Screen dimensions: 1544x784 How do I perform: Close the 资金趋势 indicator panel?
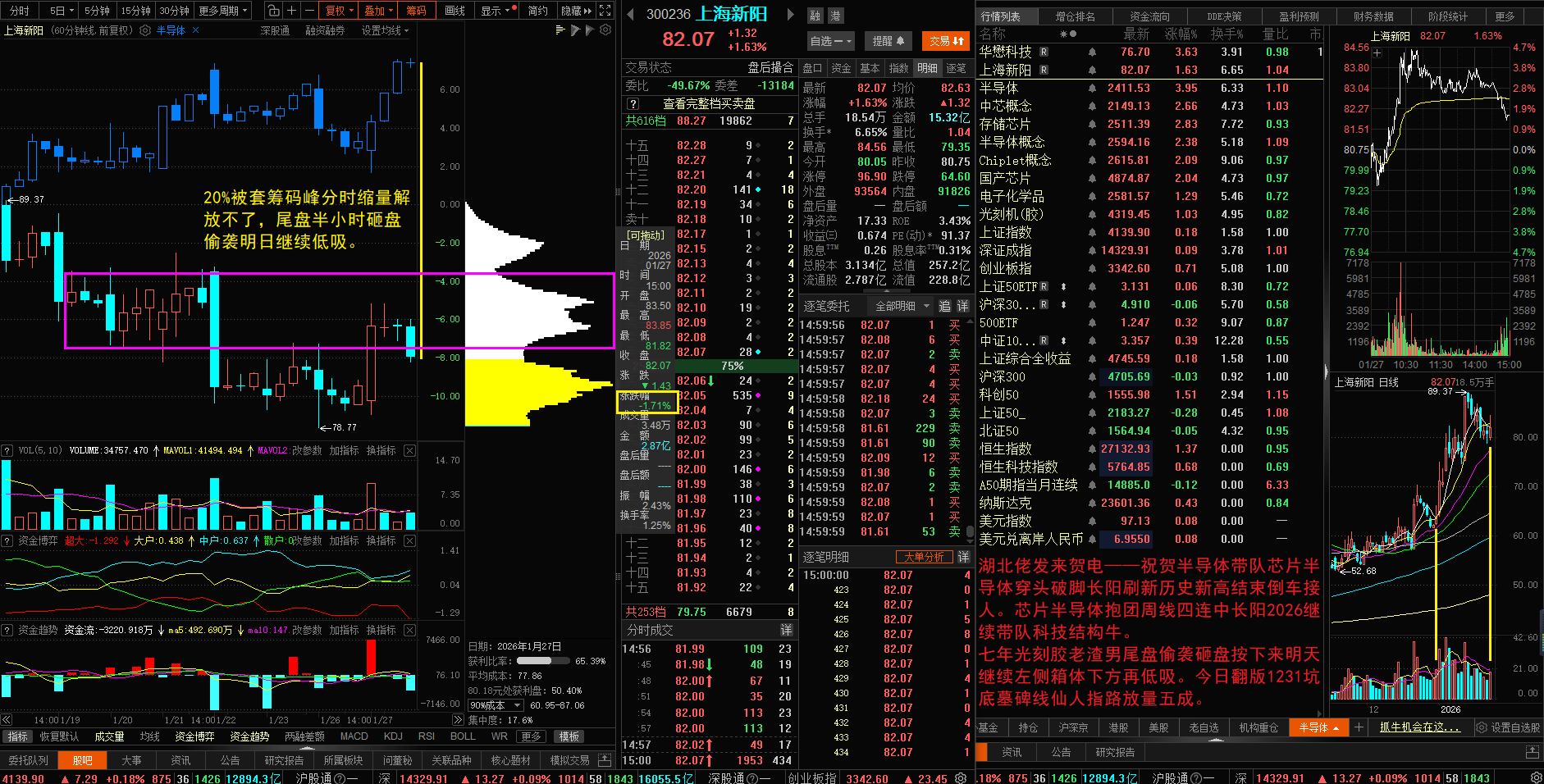(x=409, y=630)
